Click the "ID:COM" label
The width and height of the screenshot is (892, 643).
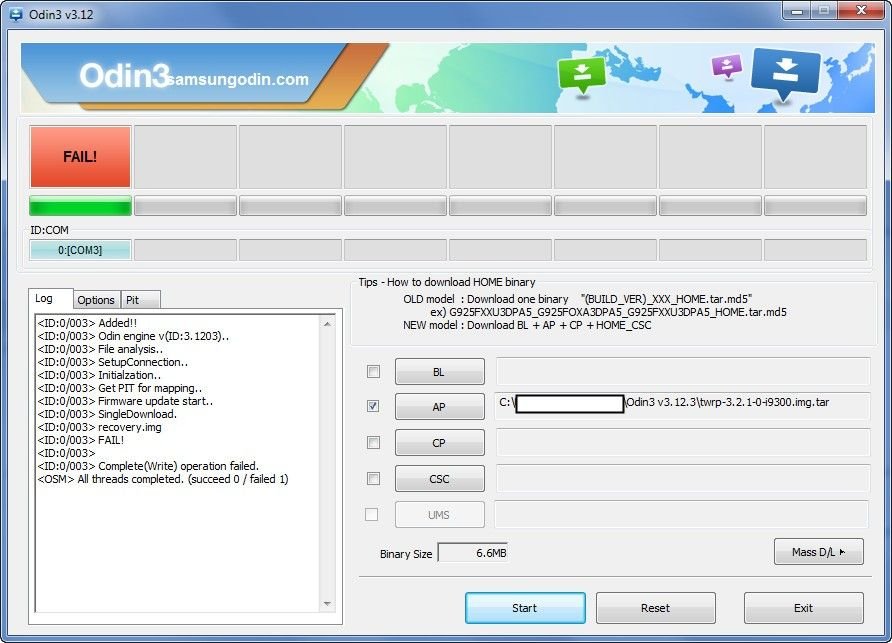click(49, 230)
